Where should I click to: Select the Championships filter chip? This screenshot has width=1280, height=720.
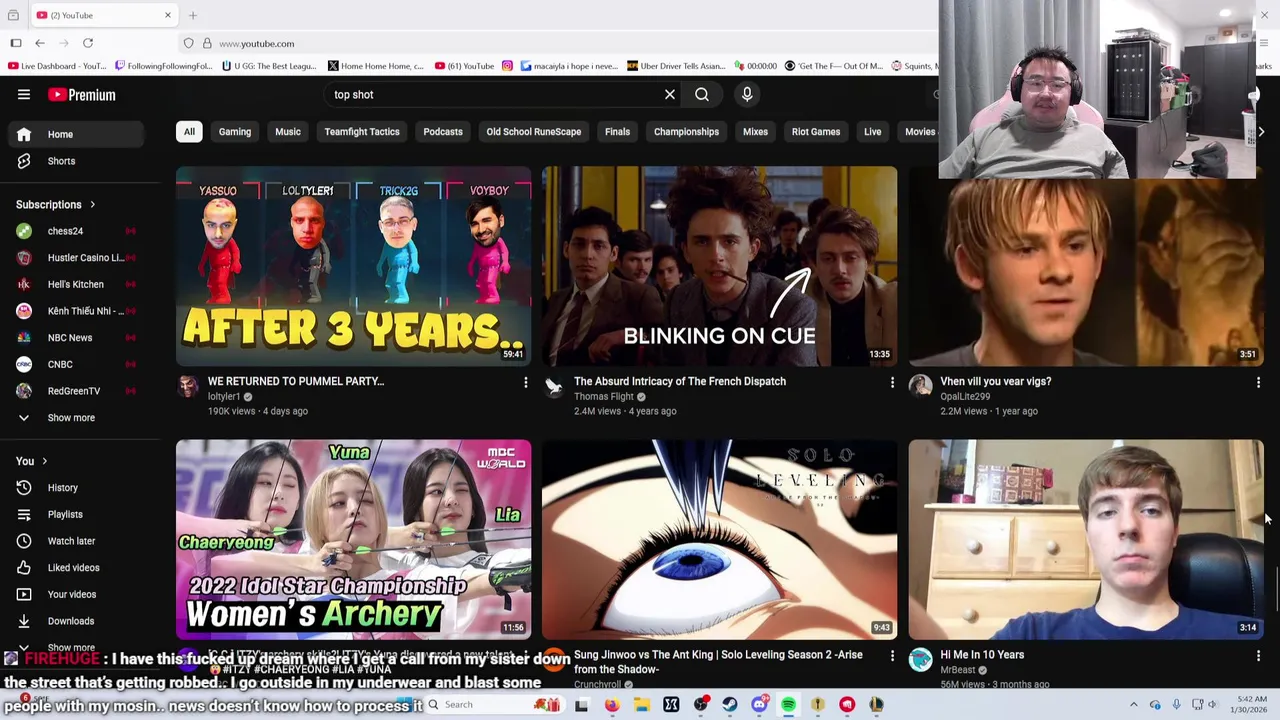click(x=686, y=132)
